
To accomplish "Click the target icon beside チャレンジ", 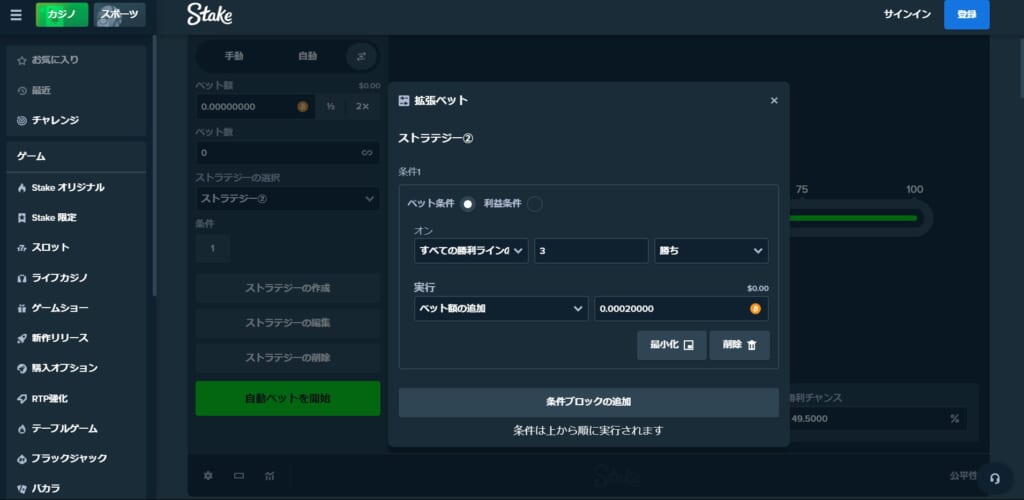I will click(22, 121).
